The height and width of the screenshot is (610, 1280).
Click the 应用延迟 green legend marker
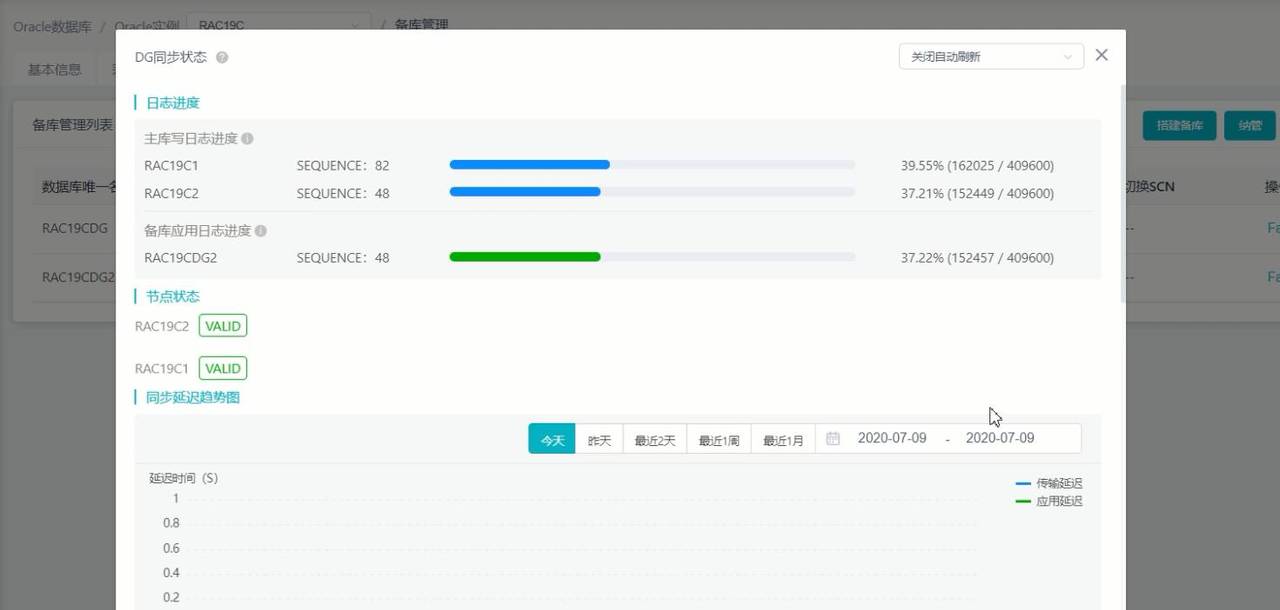pos(1023,501)
